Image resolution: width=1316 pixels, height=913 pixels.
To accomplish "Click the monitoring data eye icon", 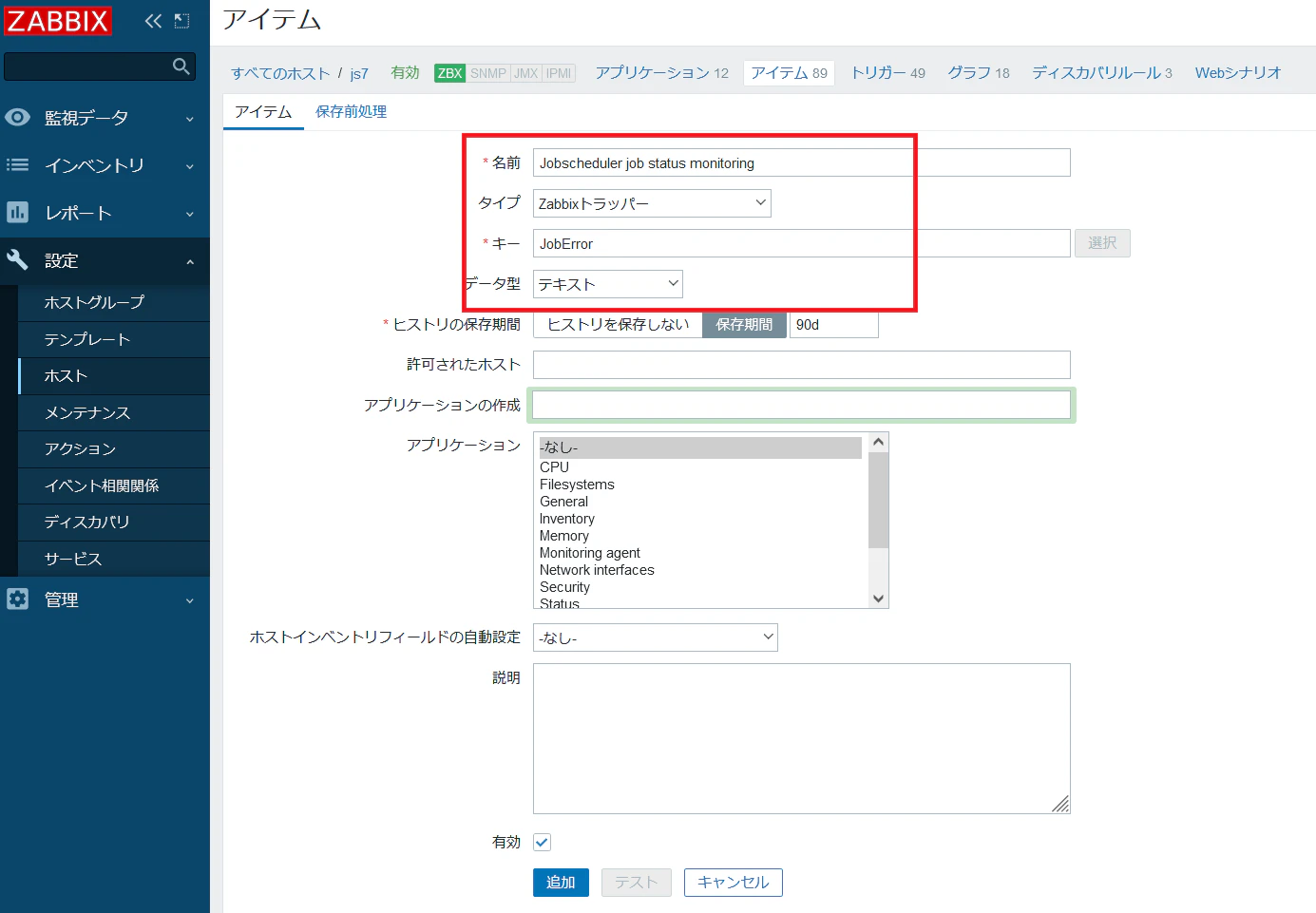I will pos(17,117).
